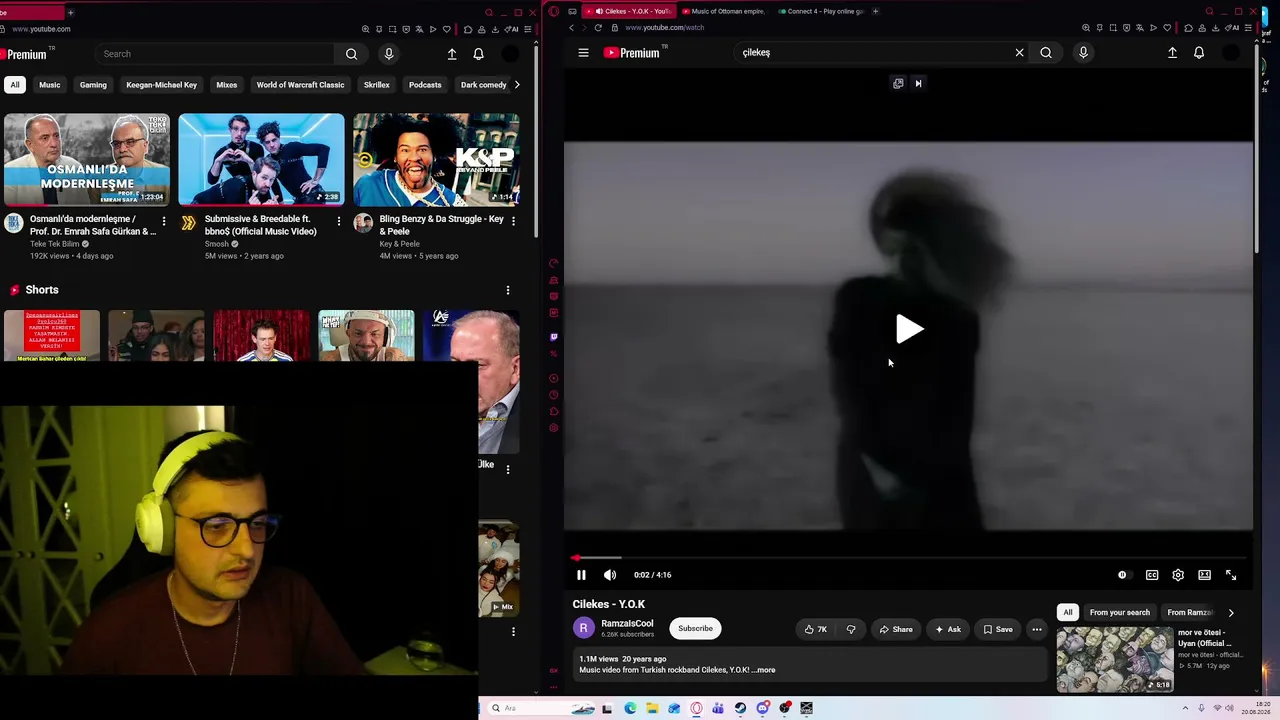Image resolution: width=1280 pixels, height=720 pixels.
Task: Open the Twitch icon in the Opera sidebar
Action: pyautogui.click(x=554, y=337)
